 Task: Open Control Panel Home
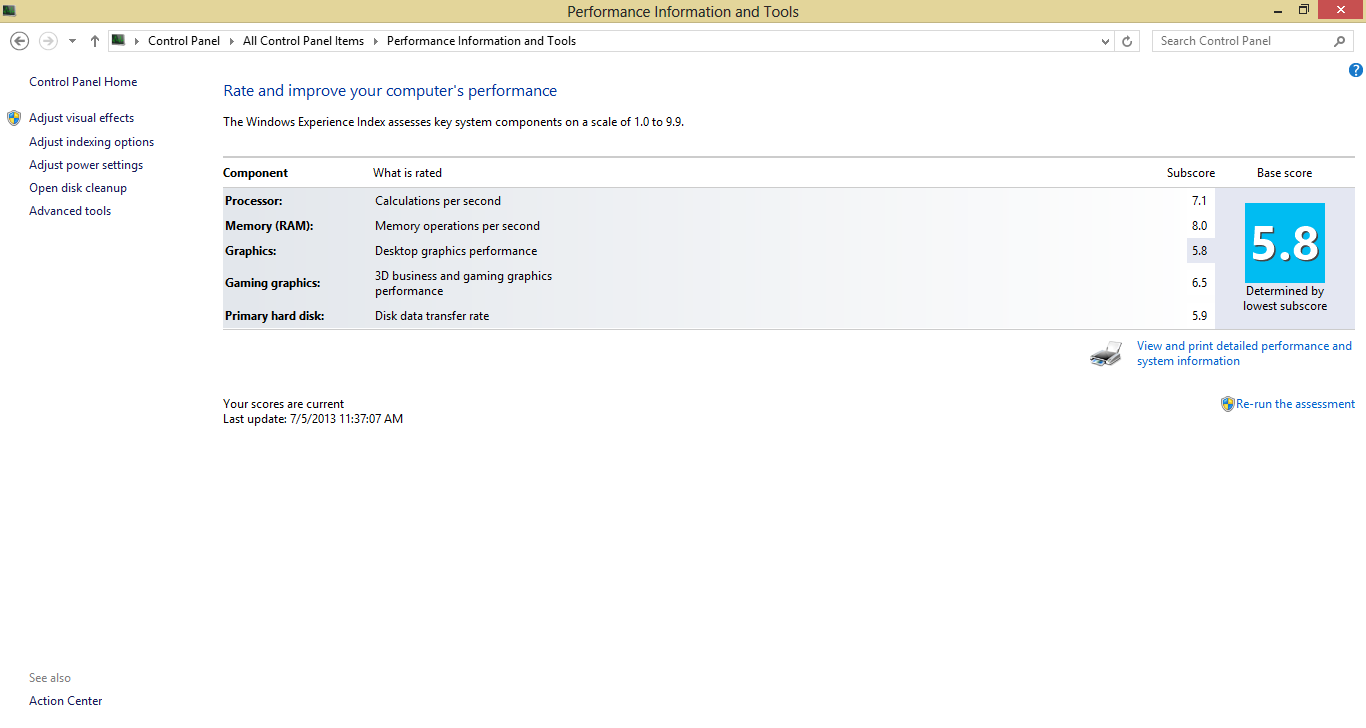(83, 82)
